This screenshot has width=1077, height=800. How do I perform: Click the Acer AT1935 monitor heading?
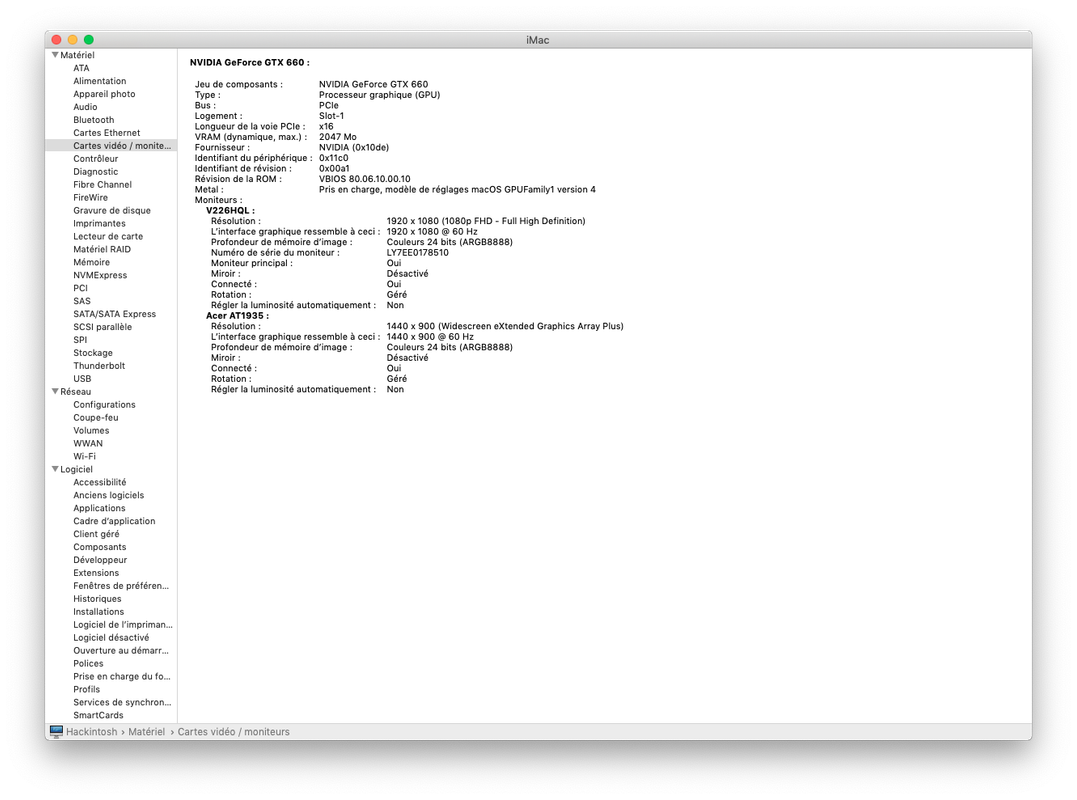[x=237, y=316]
